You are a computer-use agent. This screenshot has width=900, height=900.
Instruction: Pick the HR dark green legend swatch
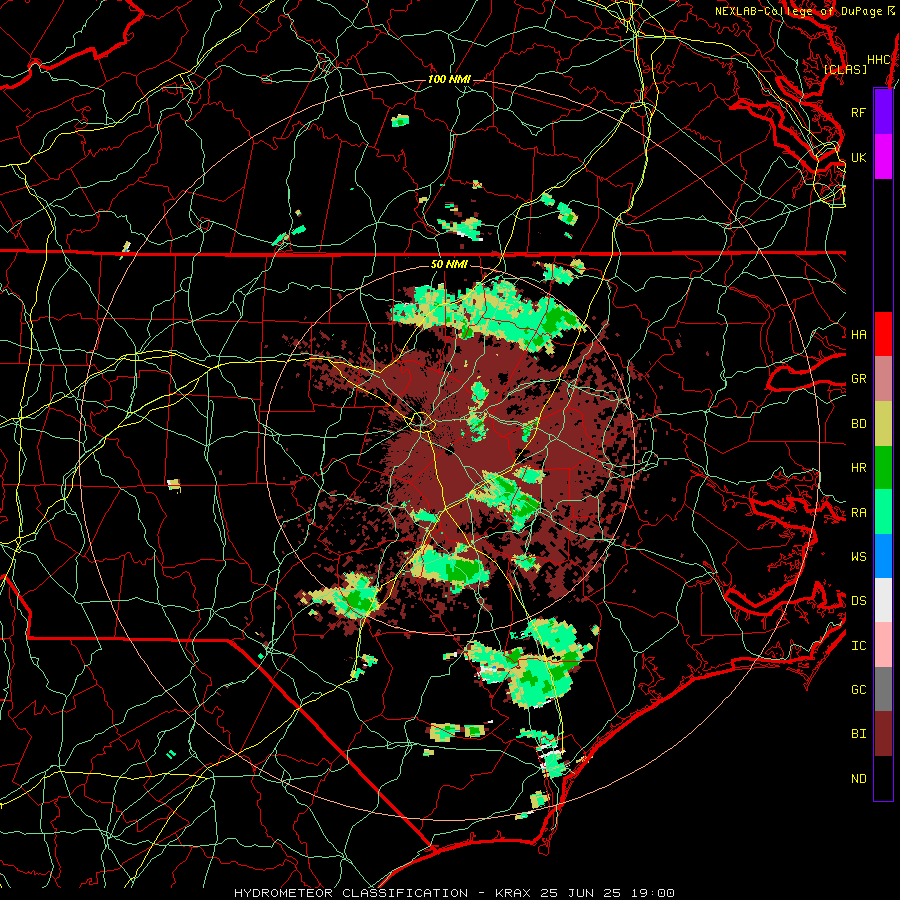coord(883,467)
